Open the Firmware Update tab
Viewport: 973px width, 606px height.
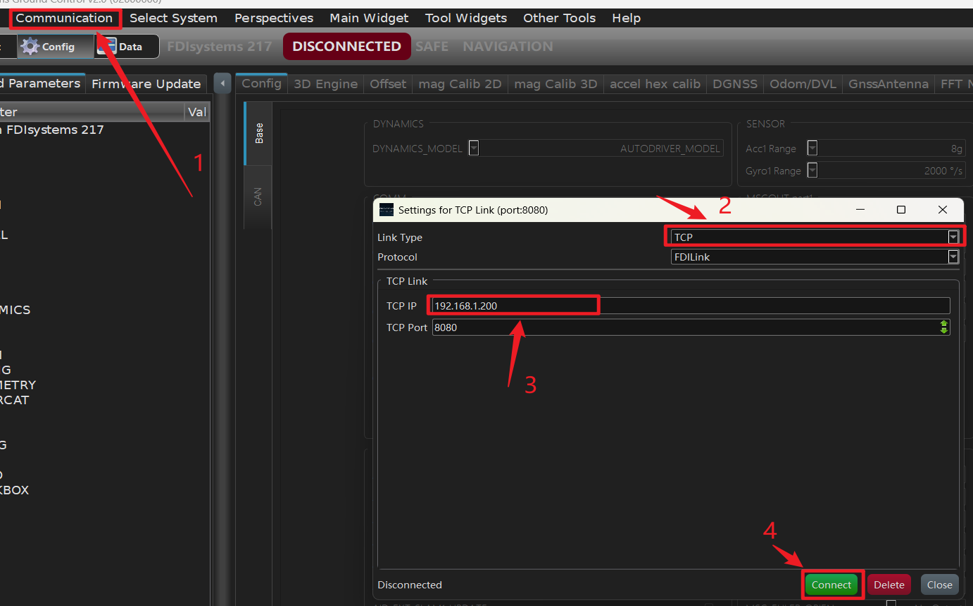point(146,84)
